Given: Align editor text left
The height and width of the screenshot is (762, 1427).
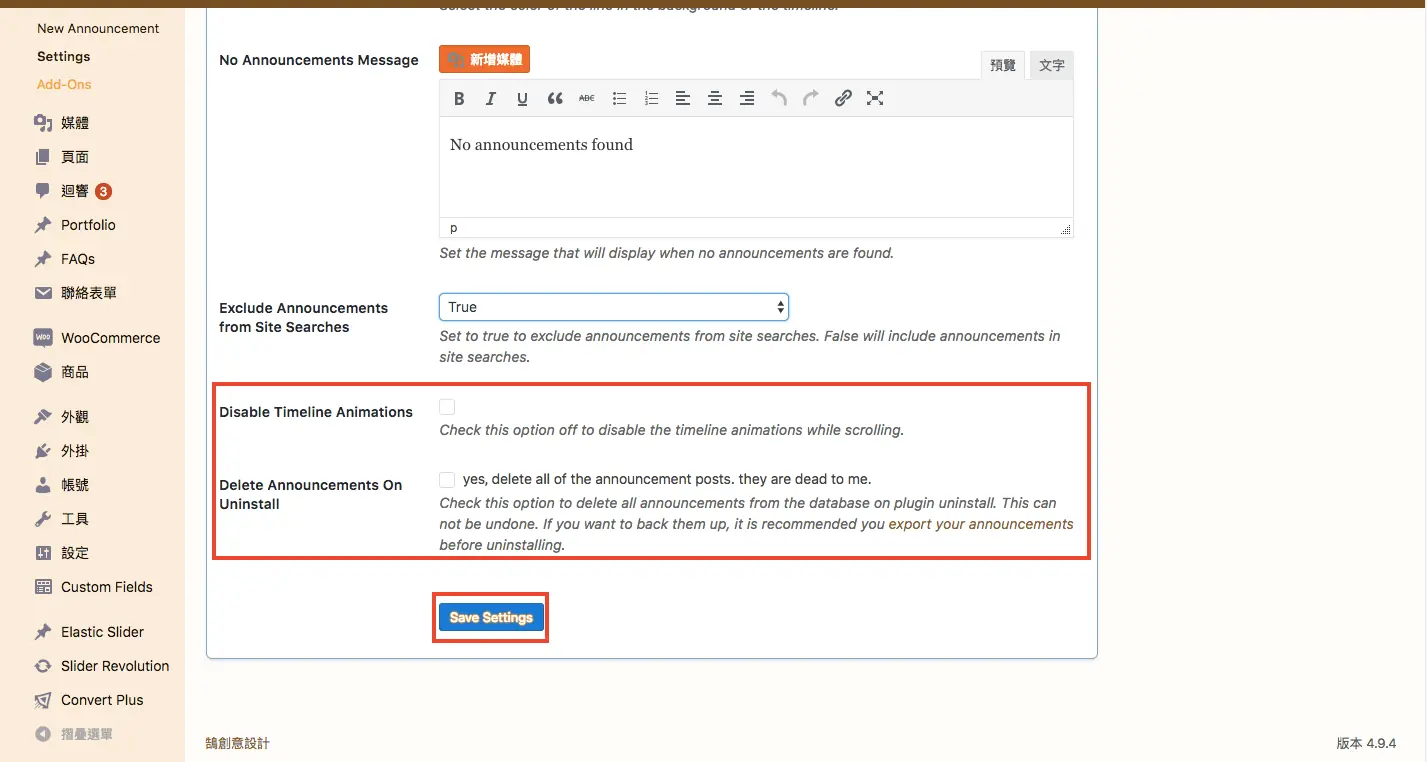Looking at the screenshot, I should 683,98.
